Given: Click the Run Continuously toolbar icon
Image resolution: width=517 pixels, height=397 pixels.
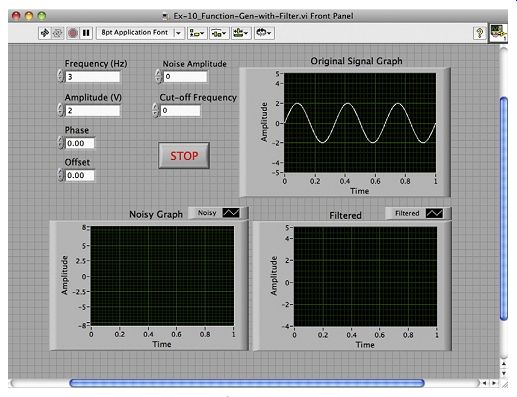Looking at the screenshot, I should (58, 33).
